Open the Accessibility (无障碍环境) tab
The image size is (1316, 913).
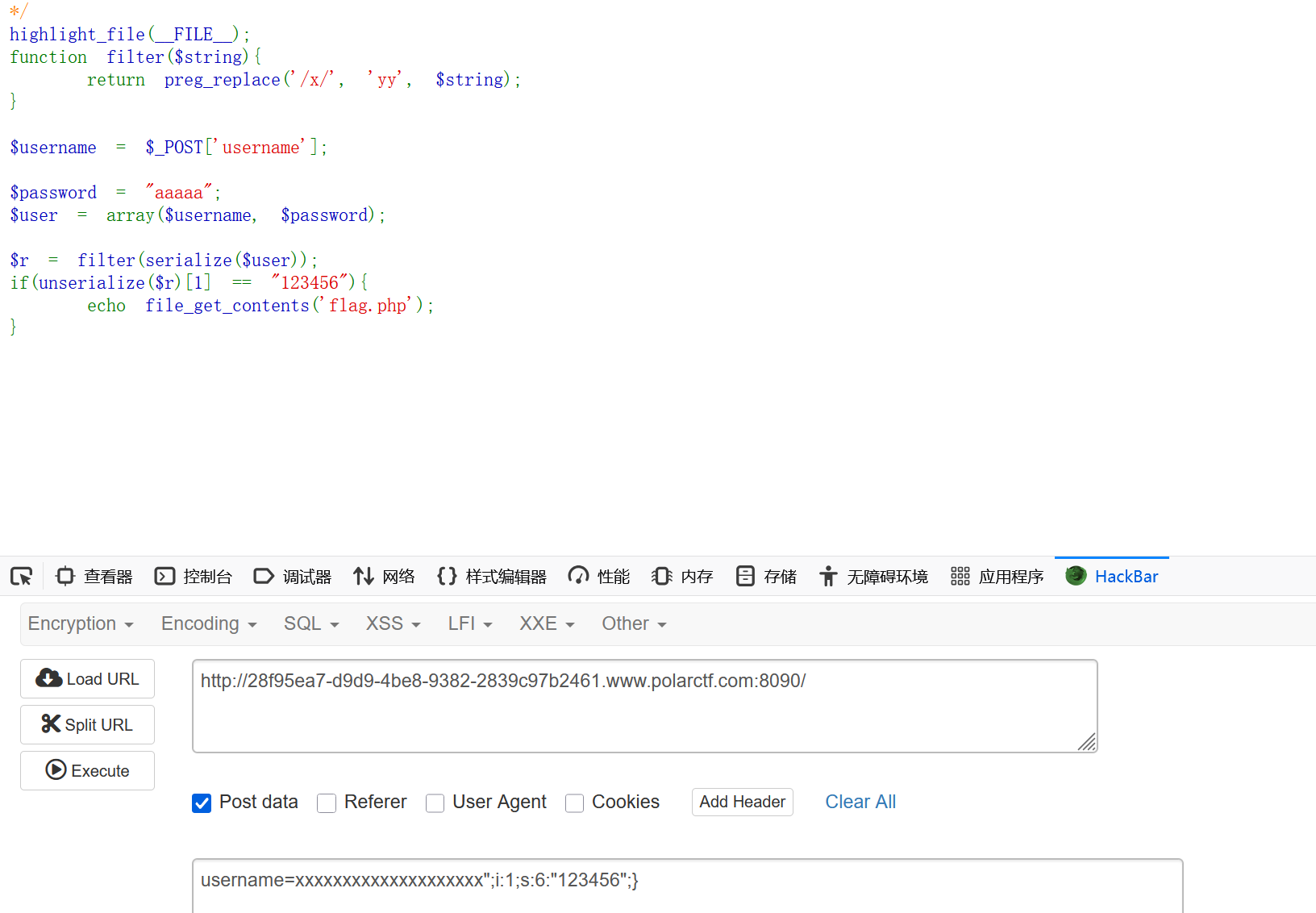(873, 576)
